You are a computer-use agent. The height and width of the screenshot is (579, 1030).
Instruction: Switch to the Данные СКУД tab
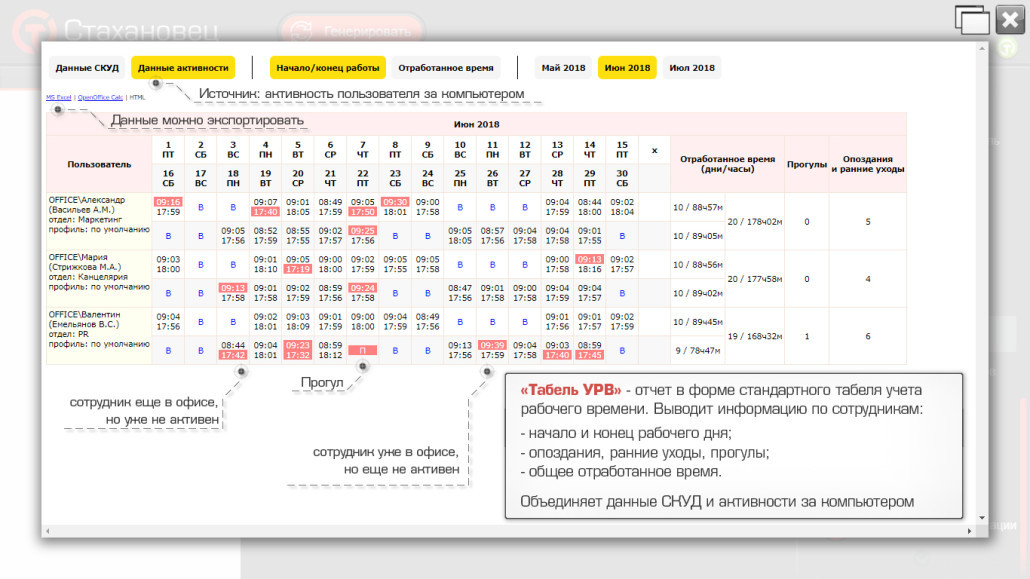pos(87,68)
